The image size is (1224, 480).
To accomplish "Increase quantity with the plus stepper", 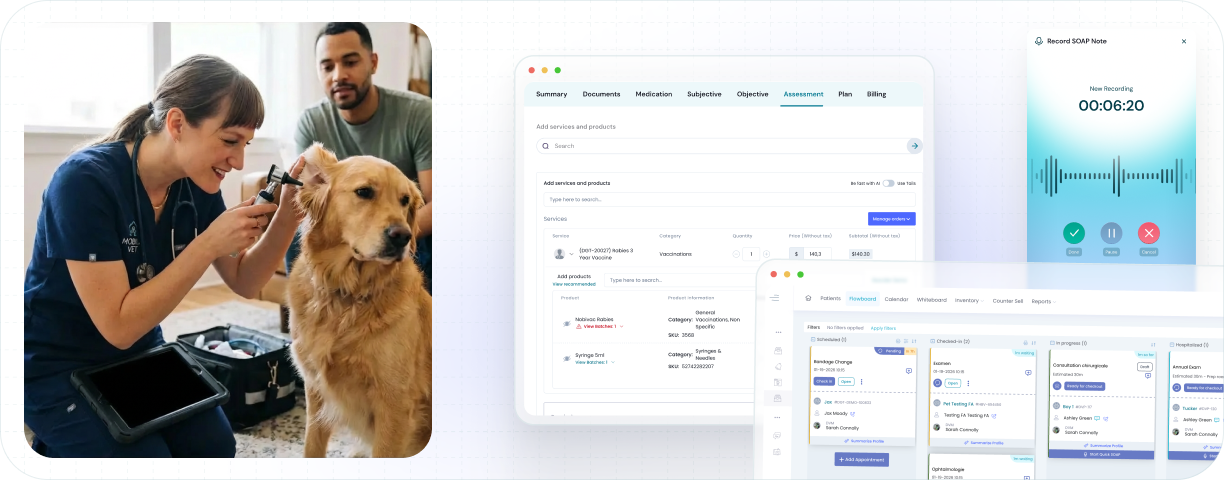I will pos(767,254).
